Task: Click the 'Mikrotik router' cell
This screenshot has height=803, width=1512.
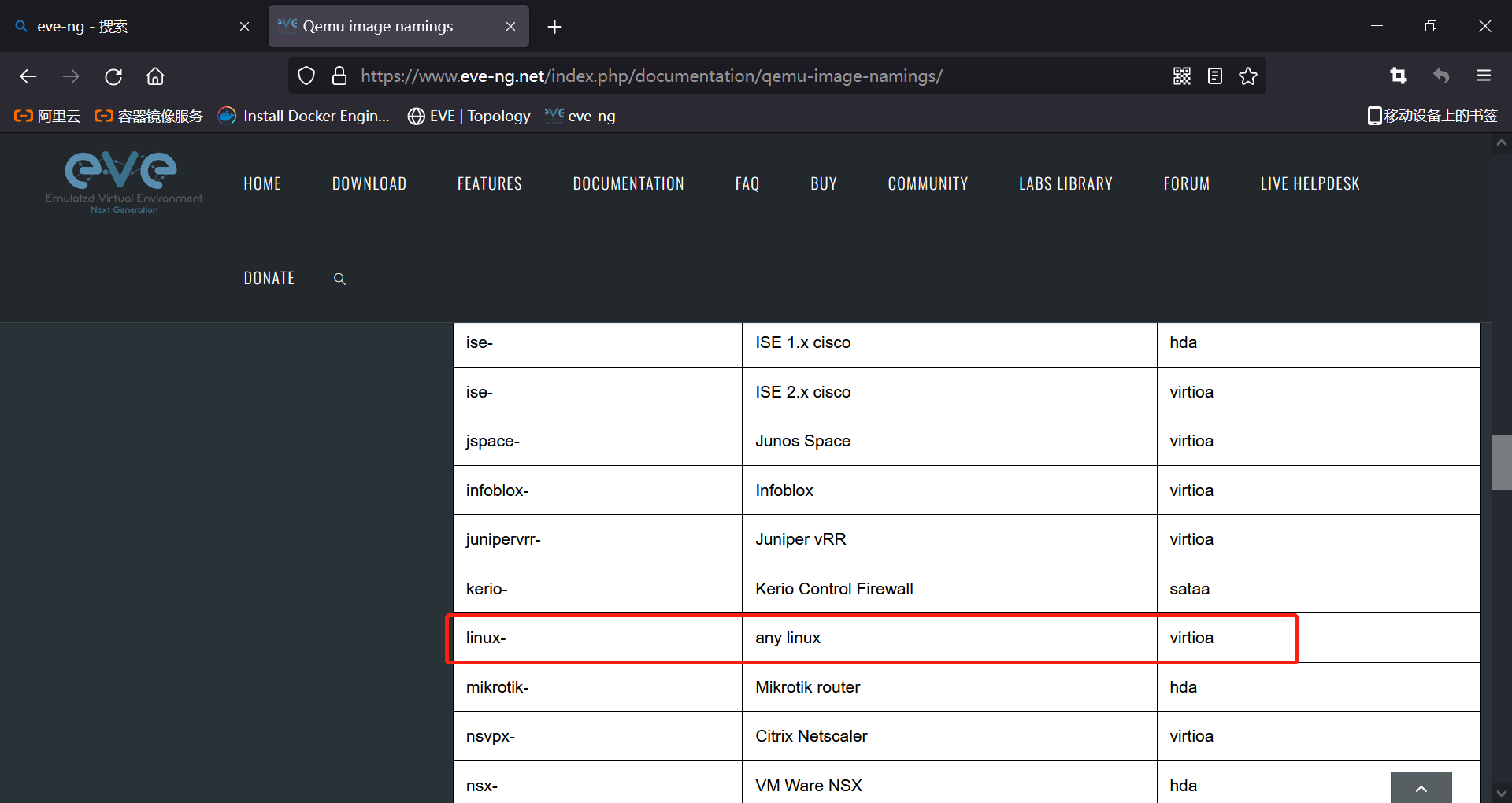Action: 950,687
